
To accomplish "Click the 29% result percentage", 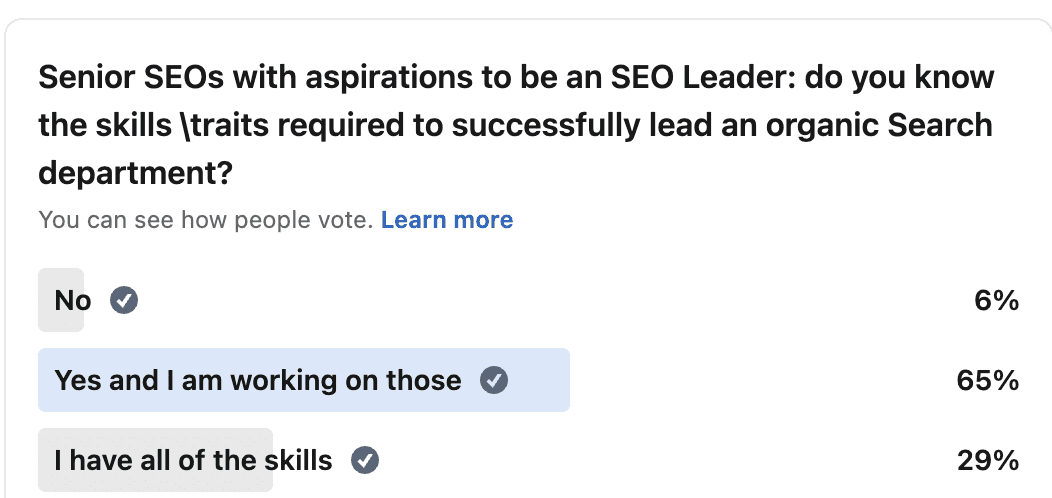I will (988, 460).
